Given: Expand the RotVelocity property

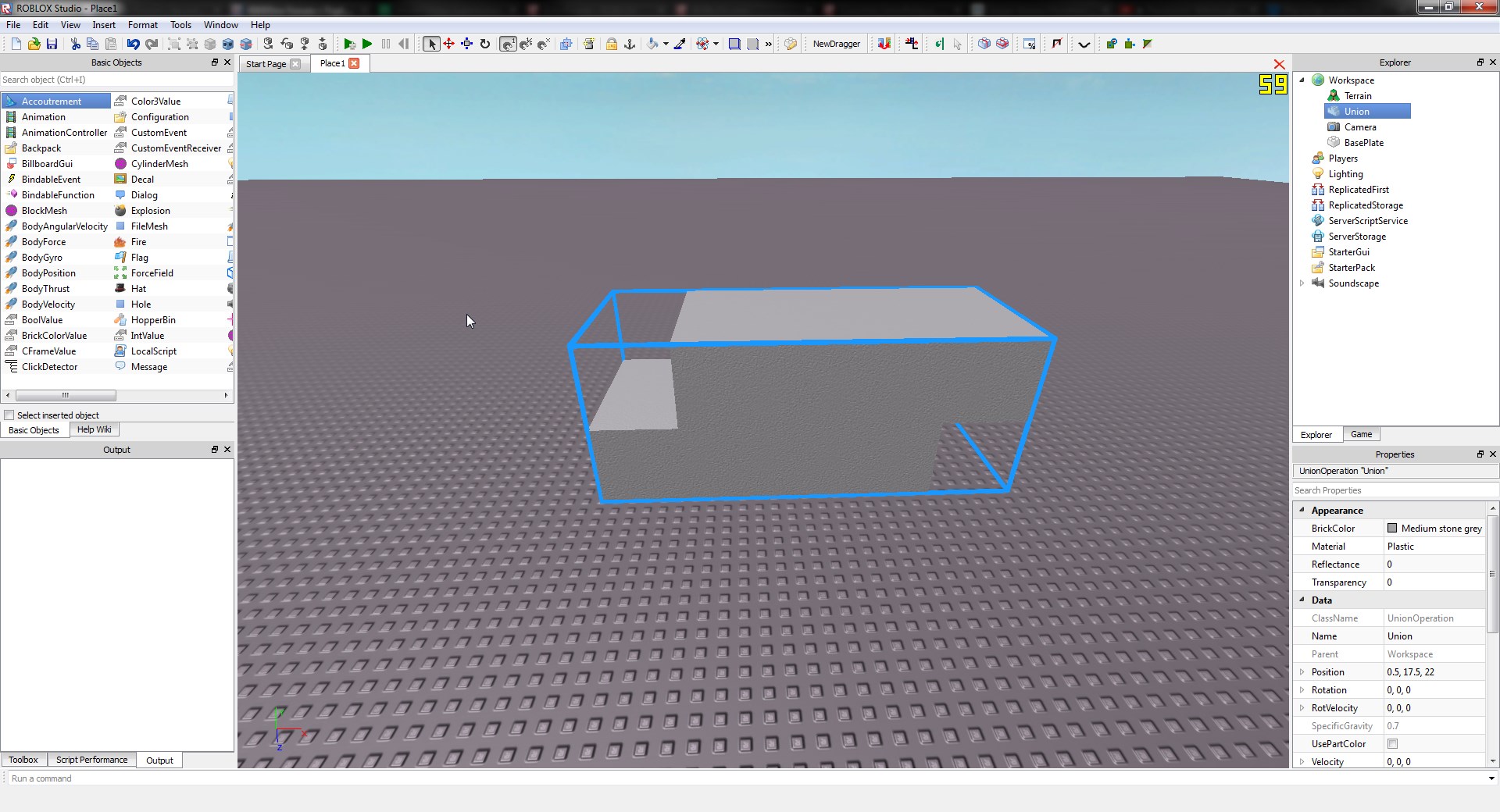Looking at the screenshot, I should click(1302, 708).
